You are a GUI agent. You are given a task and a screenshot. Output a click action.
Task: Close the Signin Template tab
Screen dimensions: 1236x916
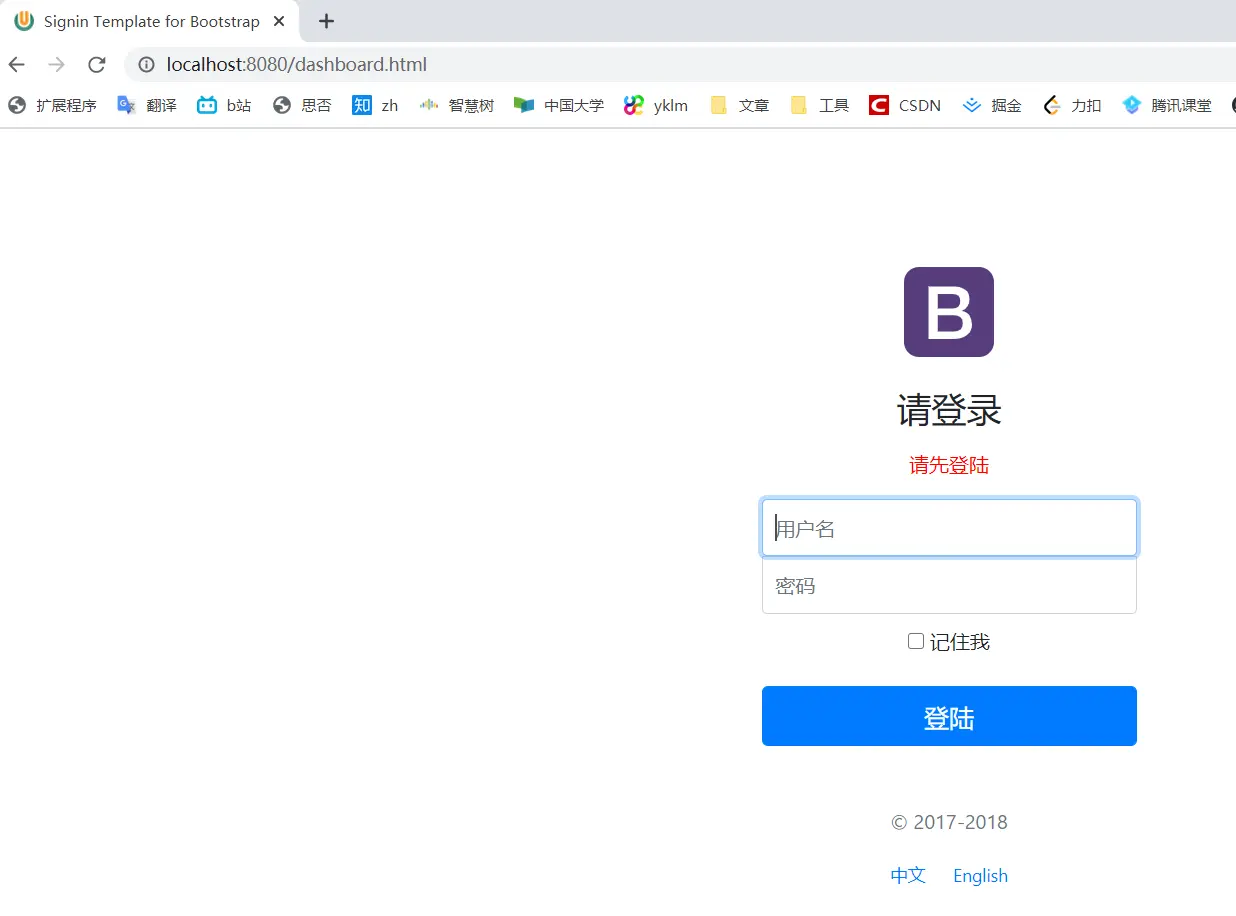(x=279, y=21)
